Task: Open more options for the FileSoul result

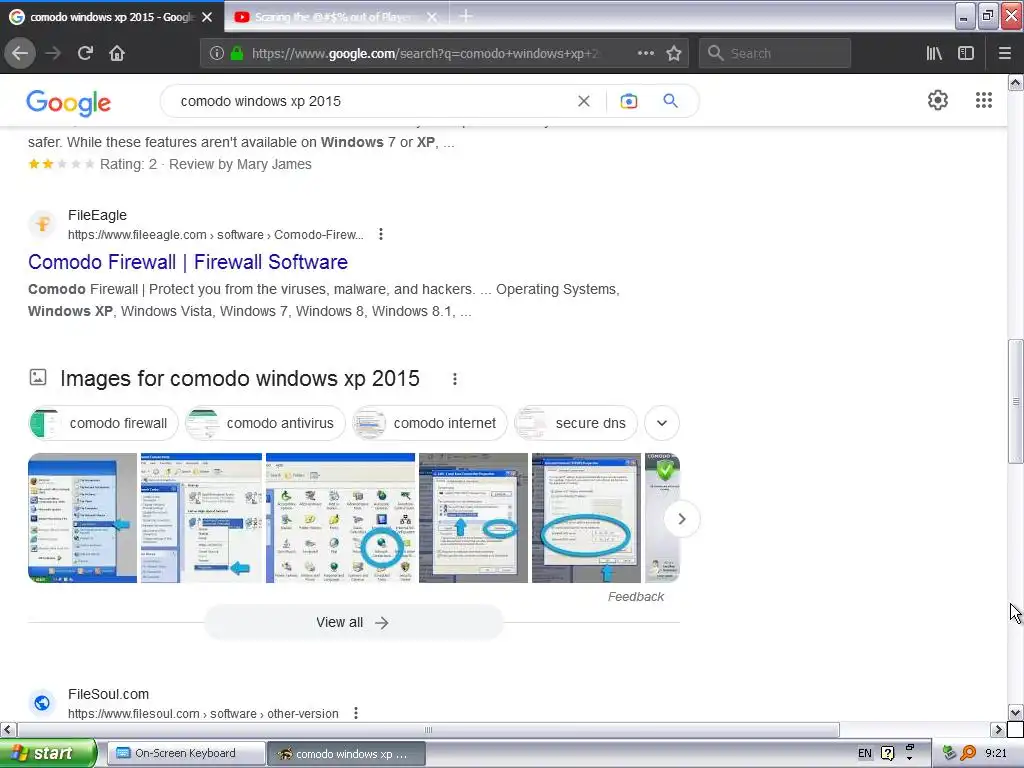Action: pos(355,713)
